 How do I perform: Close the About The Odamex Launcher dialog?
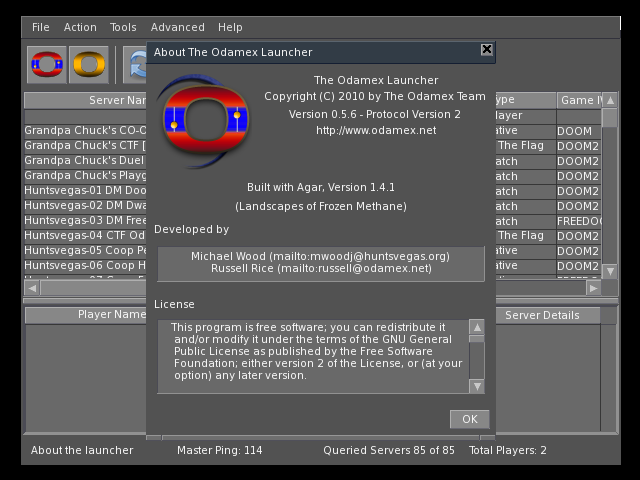click(487, 50)
